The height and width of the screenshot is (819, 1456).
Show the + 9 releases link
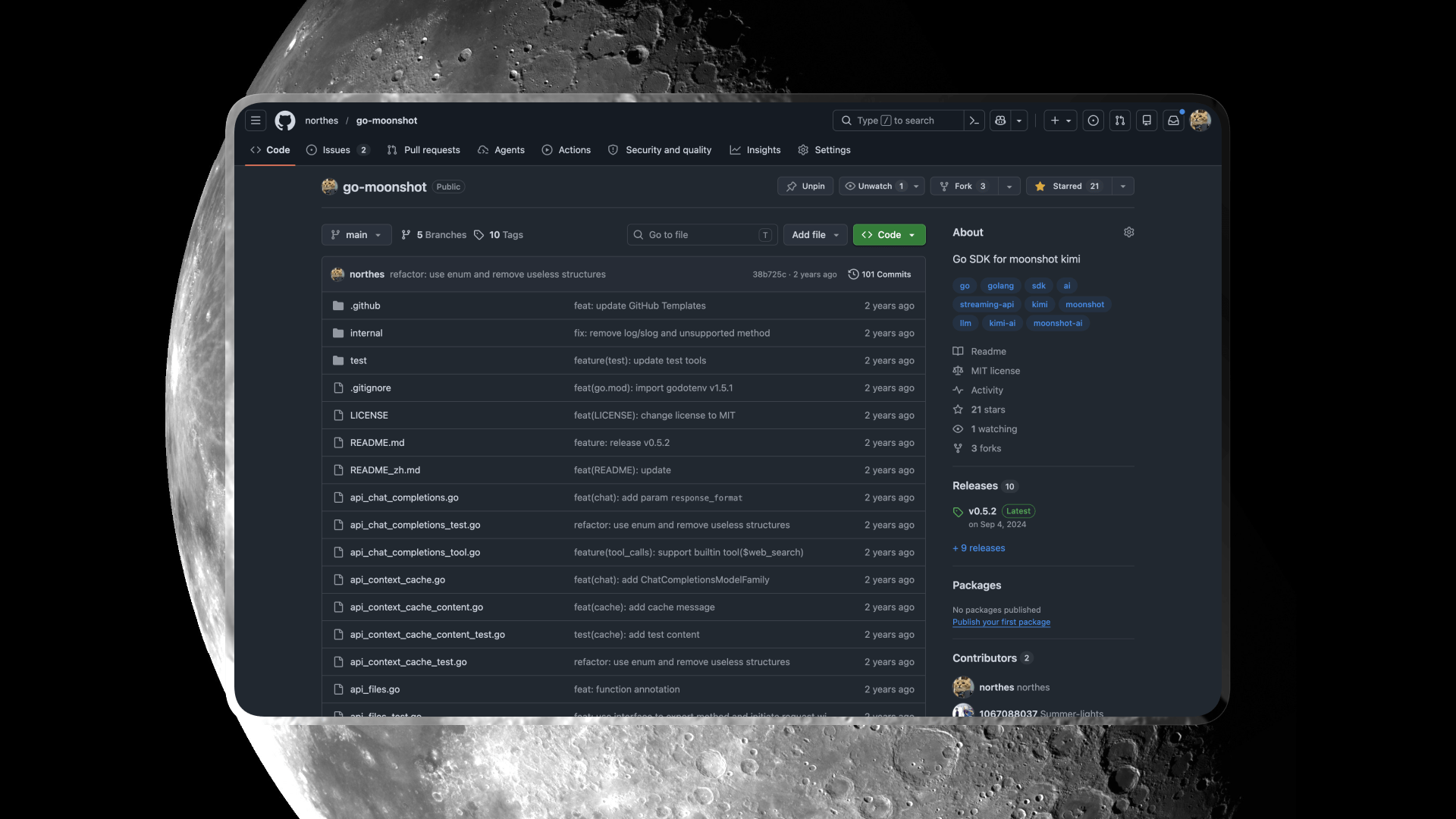coord(979,548)
